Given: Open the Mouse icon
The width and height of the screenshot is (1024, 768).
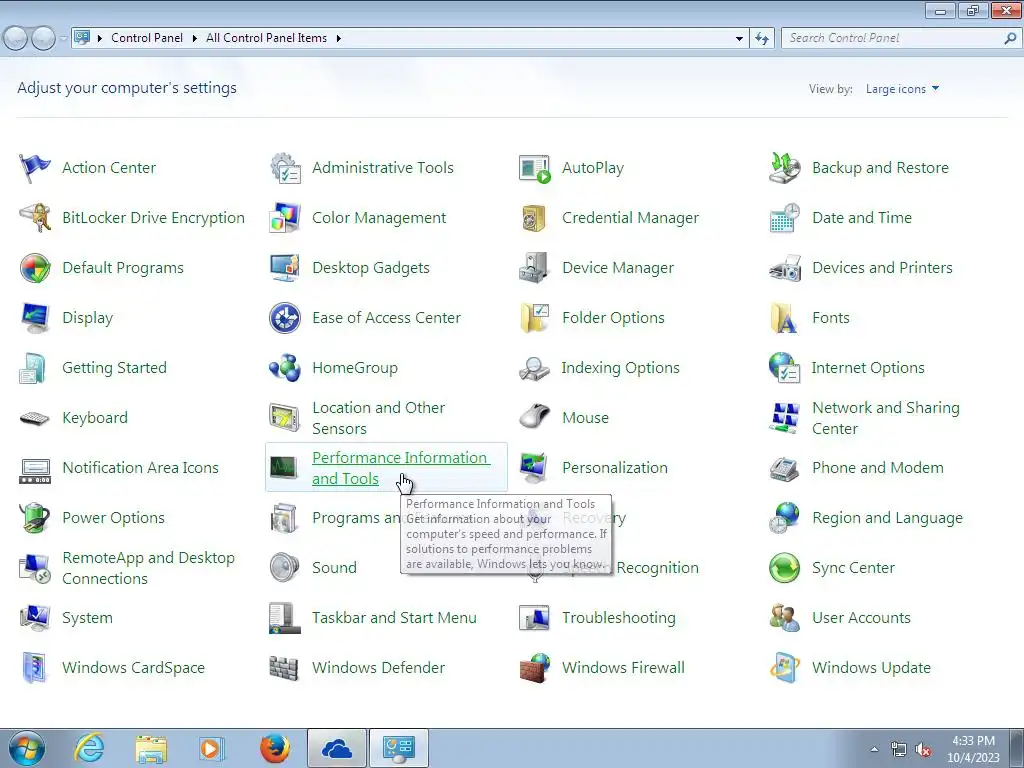Looking at the screenshot, I should point(535,418).
